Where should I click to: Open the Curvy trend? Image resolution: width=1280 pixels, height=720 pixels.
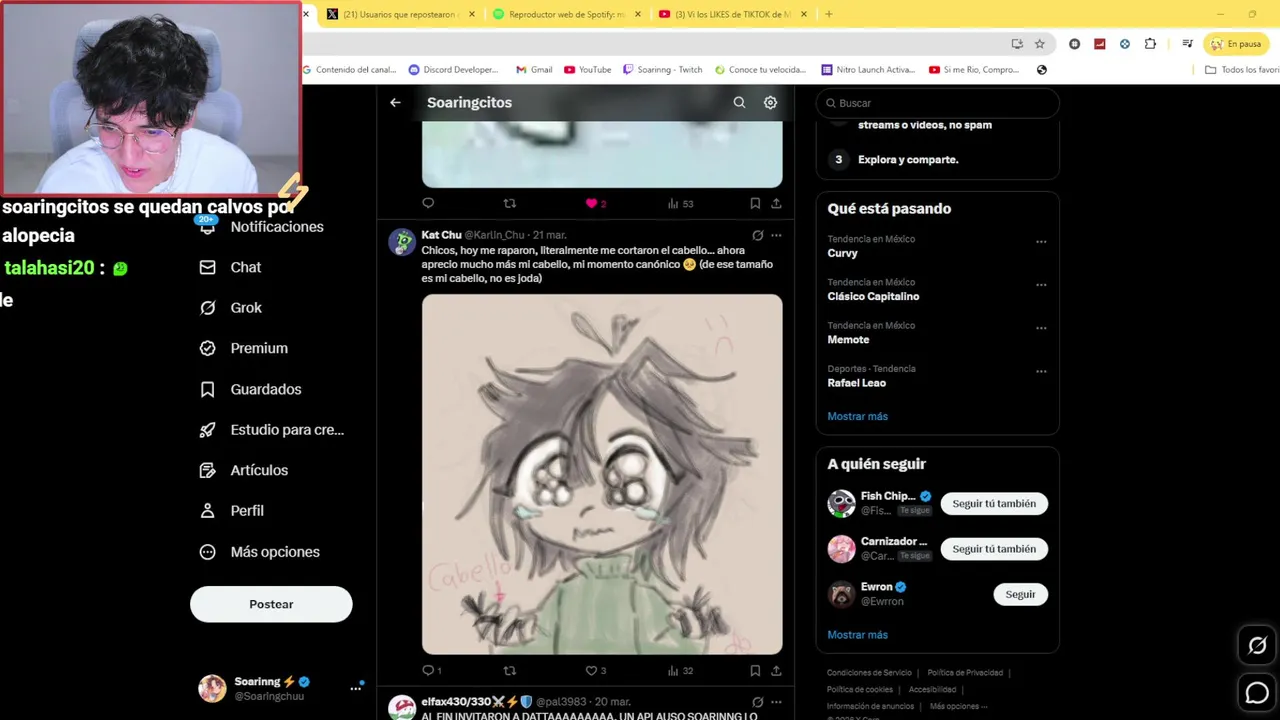[x=842, y=253]
